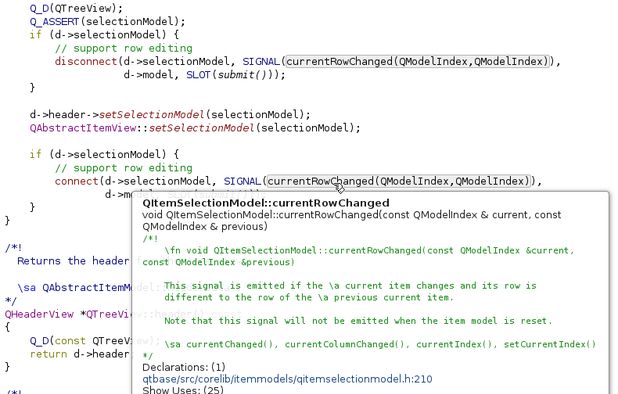Viewport: 618px width, 394px height.
Task: Click 'Note that this signal' line in tooltip
Action: point(358,321)
